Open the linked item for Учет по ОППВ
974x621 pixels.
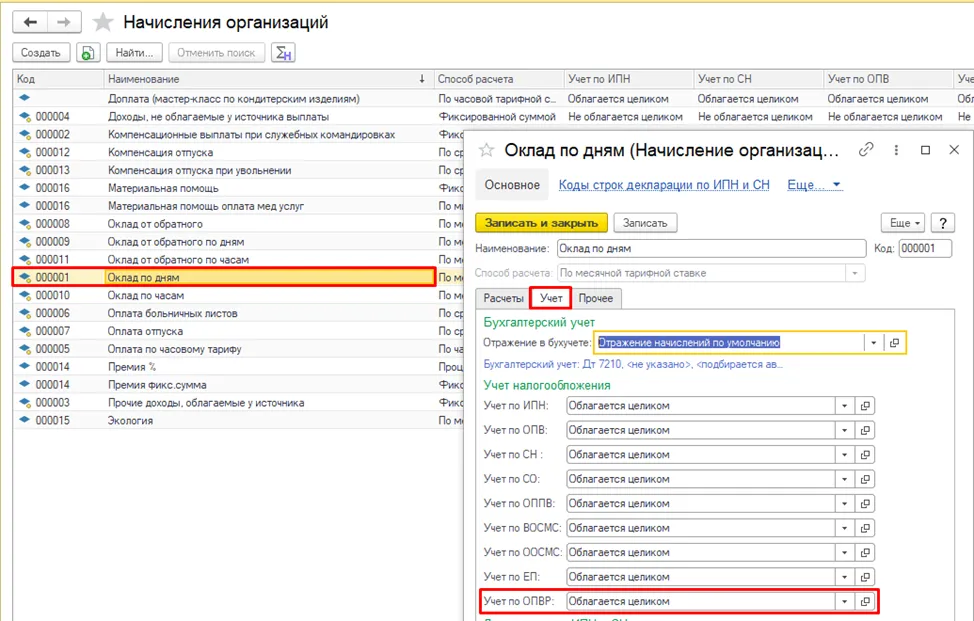pyautogui.click(x=865, y=503)
